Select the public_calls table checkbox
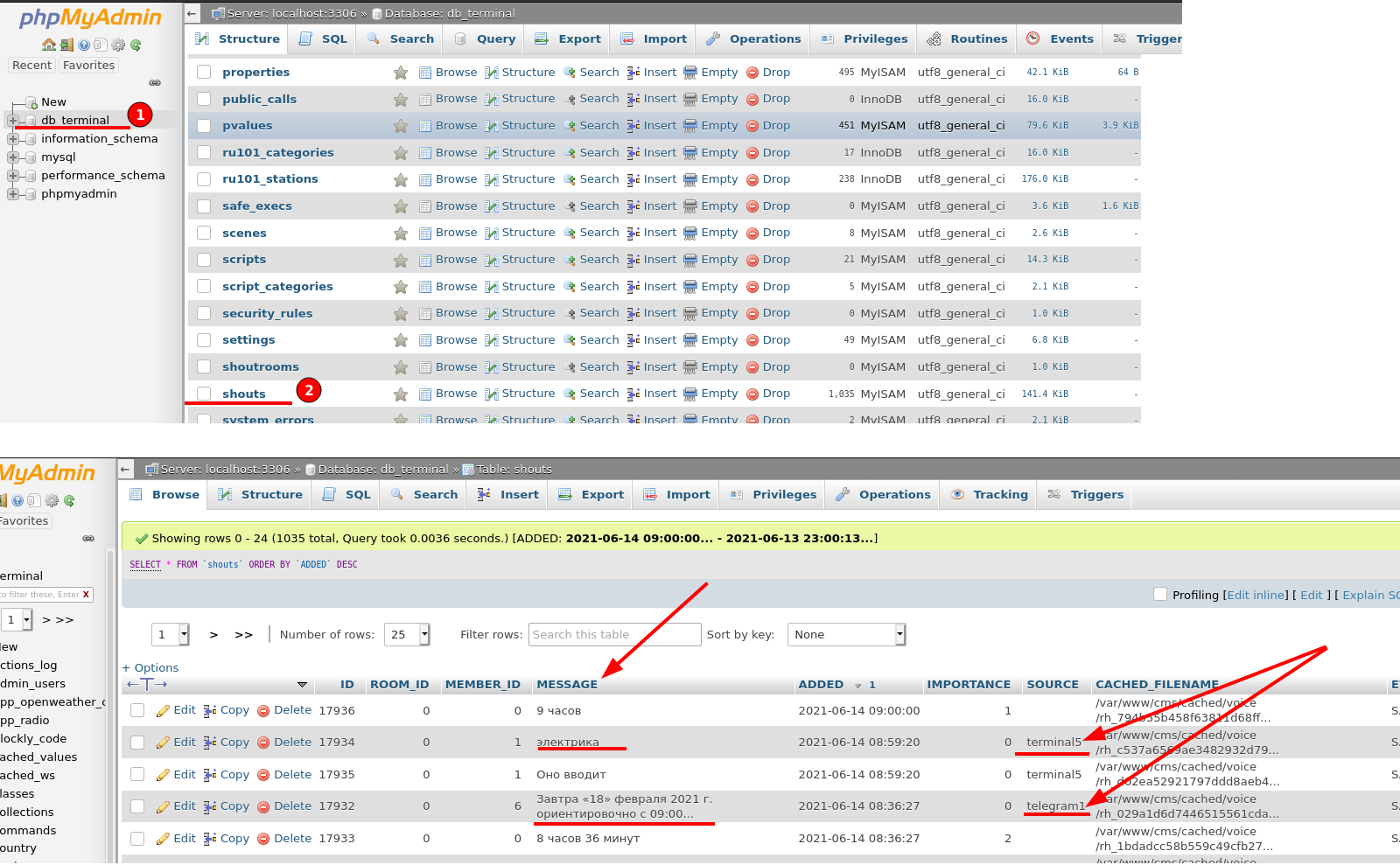The width and height of the screenshot is (1400, 865). click(x=204, y=99)
